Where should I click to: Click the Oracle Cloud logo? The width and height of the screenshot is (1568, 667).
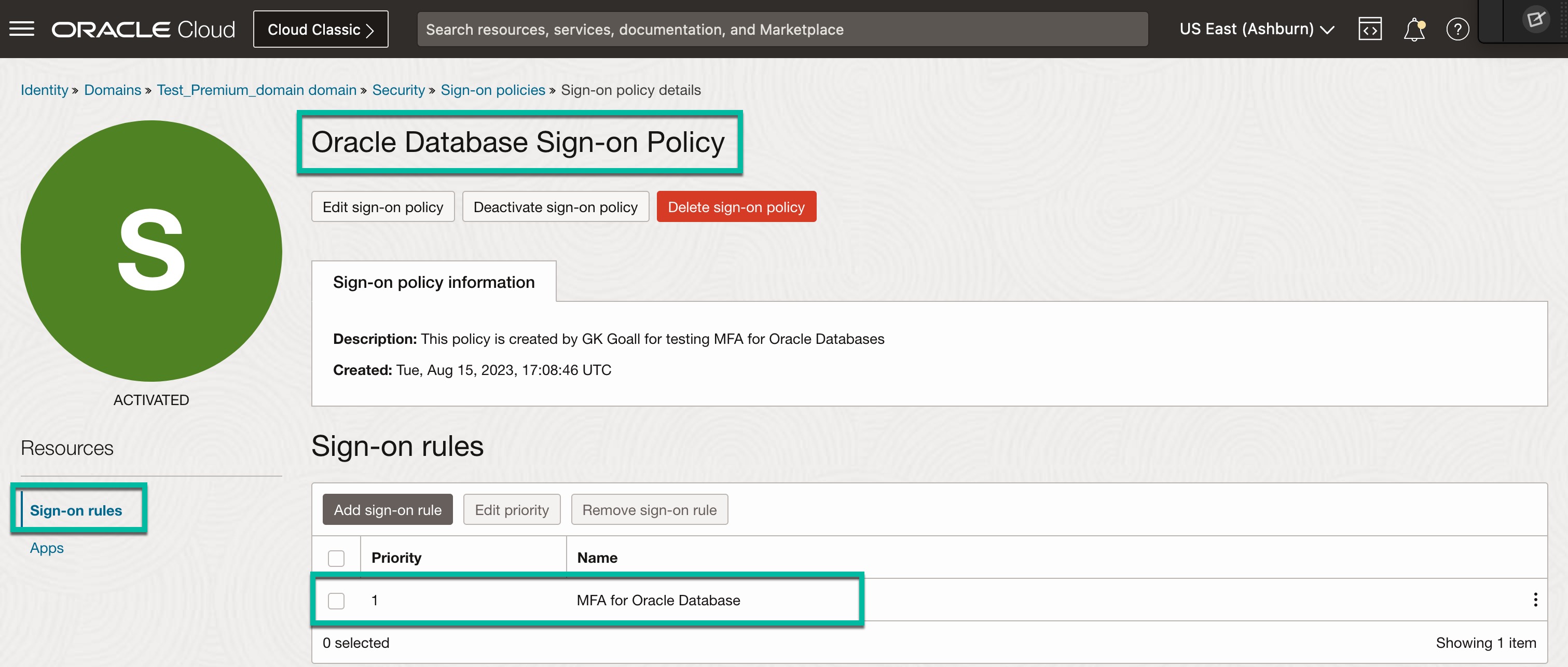[143, 29]
